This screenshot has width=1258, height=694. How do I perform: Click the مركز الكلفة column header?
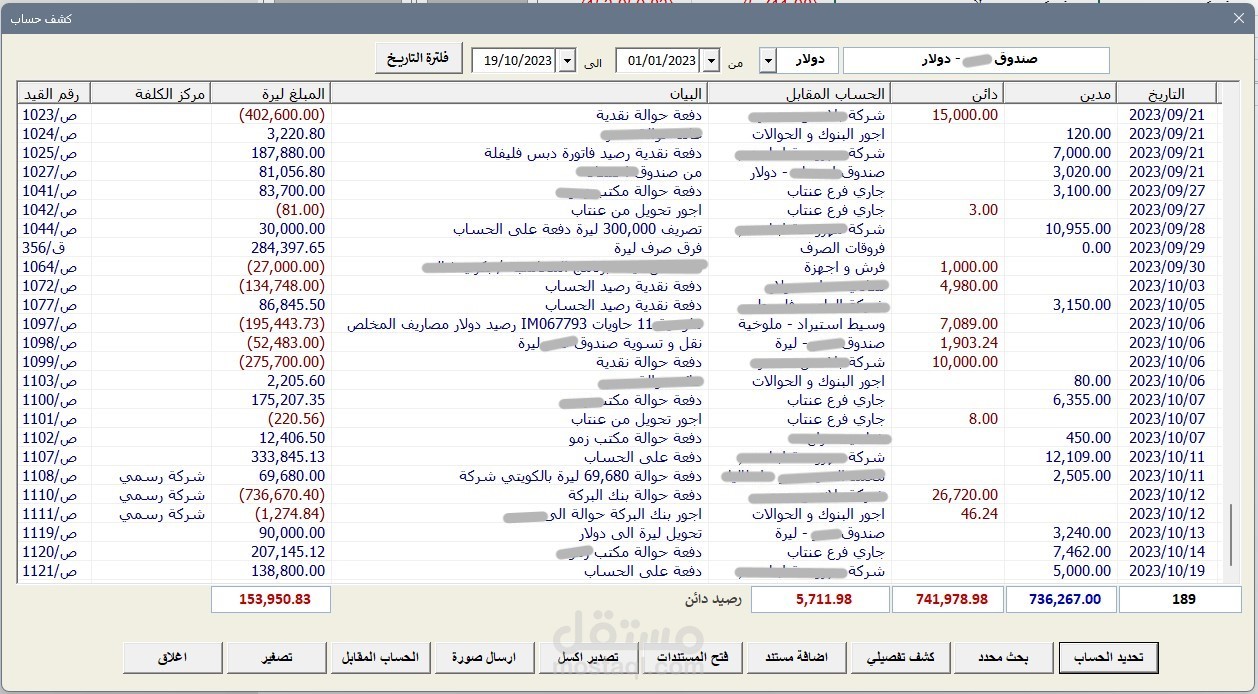click(x=150, y=94)
